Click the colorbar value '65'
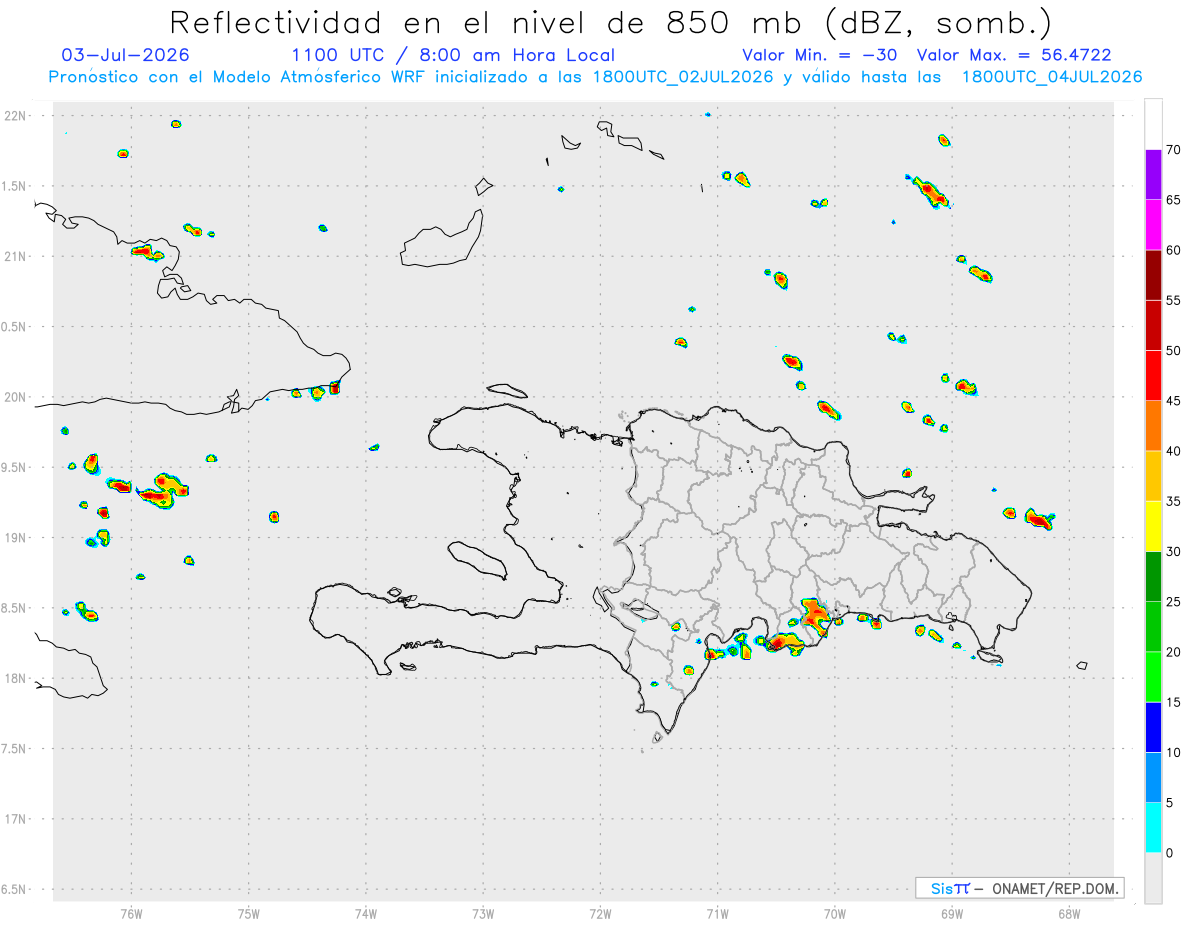Screen dimensions: 1200x927 (1173, 200)
